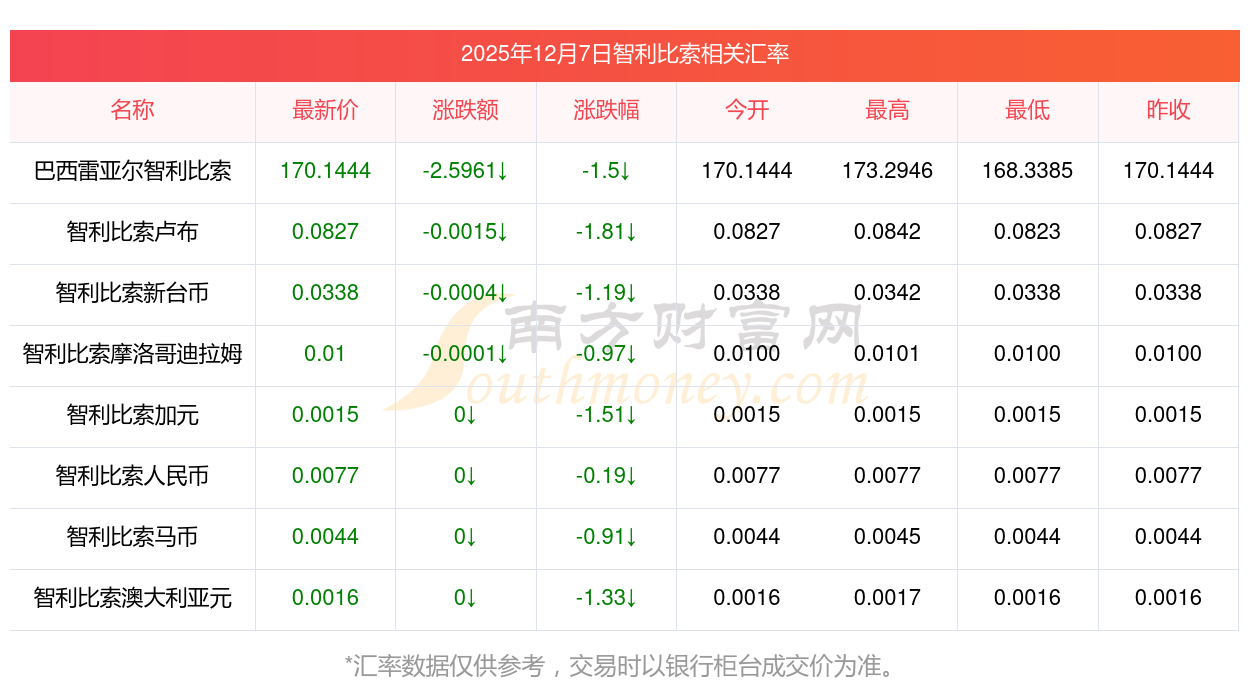
Task: Select the 今开 column header
Action: pos(746,110)
